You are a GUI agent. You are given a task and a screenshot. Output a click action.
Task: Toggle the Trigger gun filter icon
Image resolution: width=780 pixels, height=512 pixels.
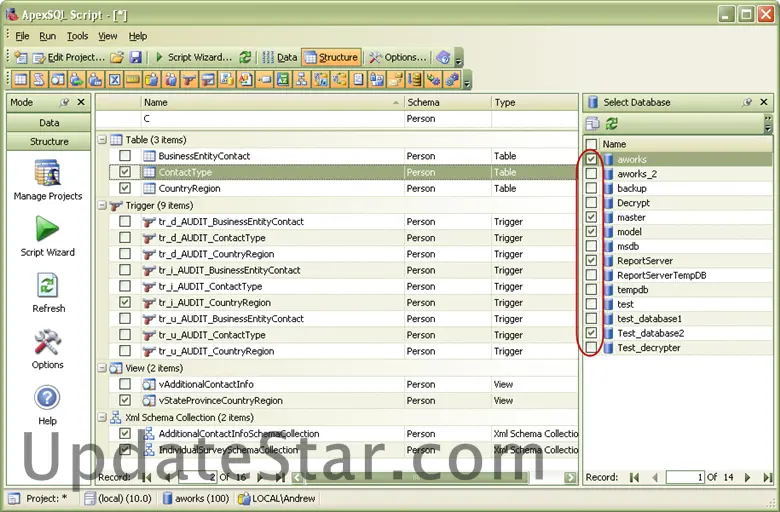(x=189, y=80)
